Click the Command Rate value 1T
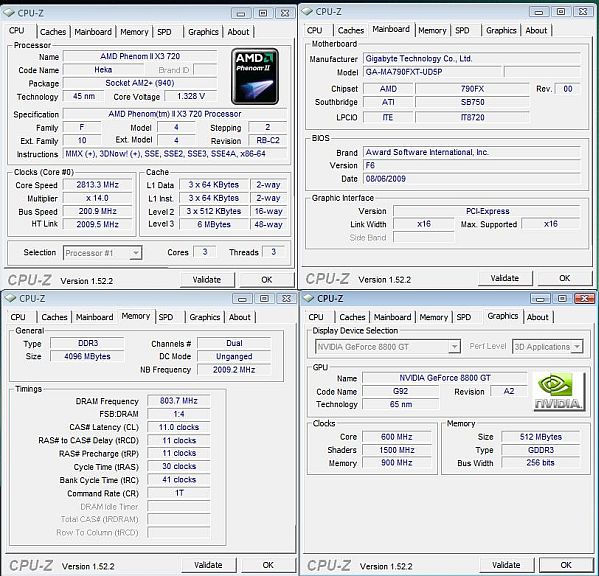 (x=179, y=493)
